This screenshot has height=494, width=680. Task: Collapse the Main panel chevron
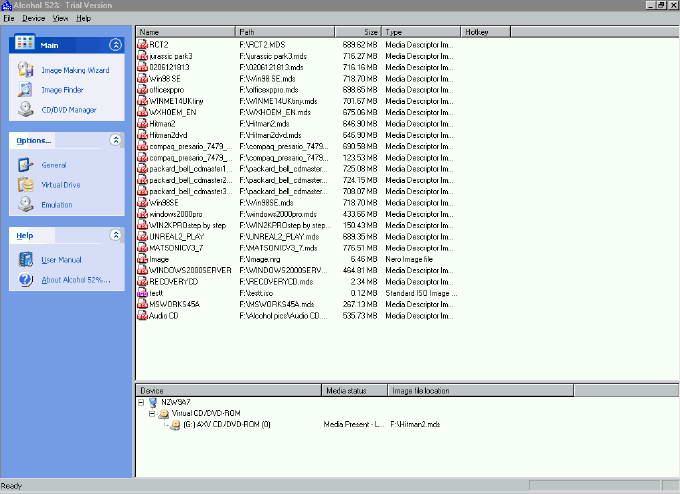tap(115, 45)
